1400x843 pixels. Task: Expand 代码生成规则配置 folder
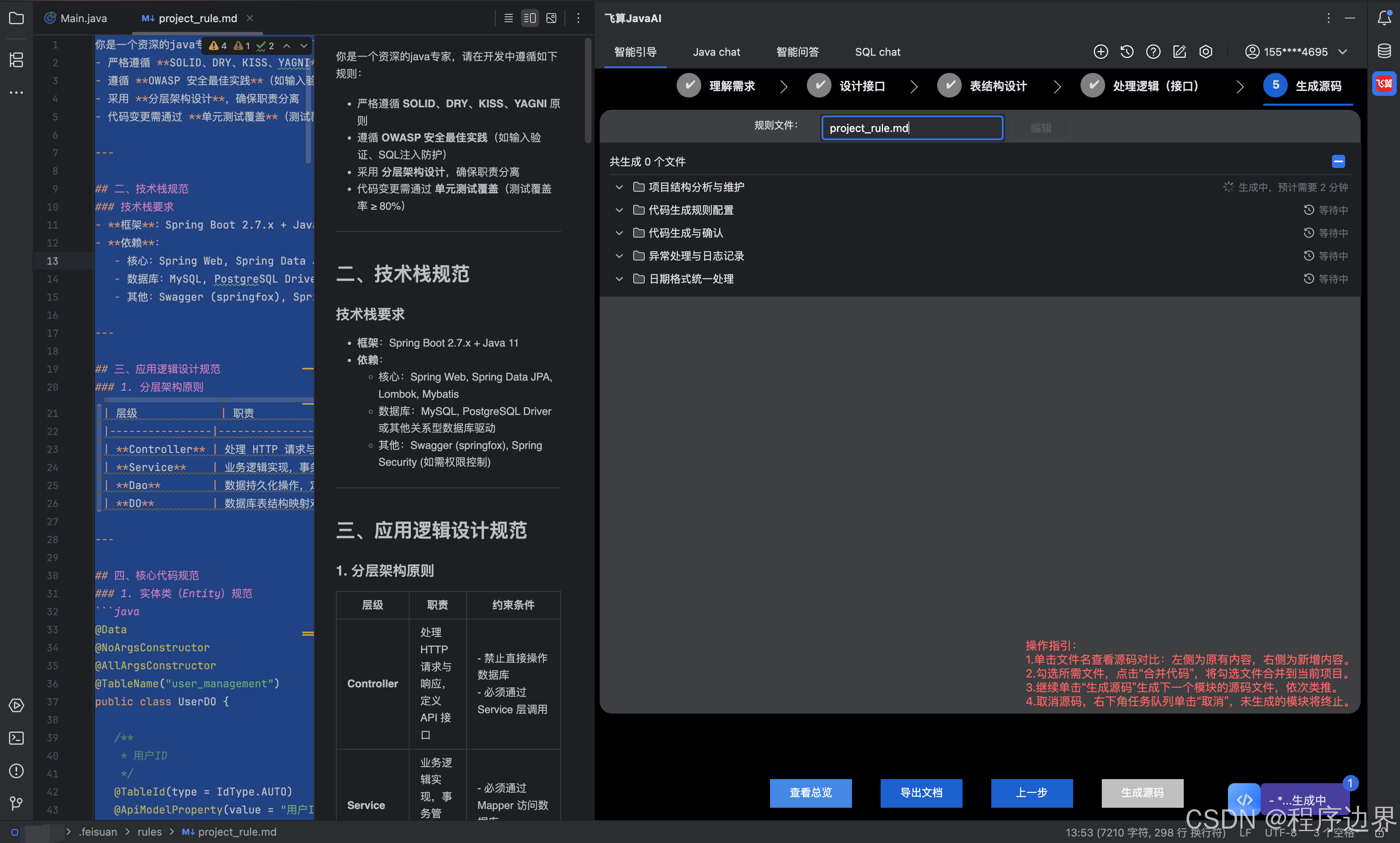coord(619,210)
